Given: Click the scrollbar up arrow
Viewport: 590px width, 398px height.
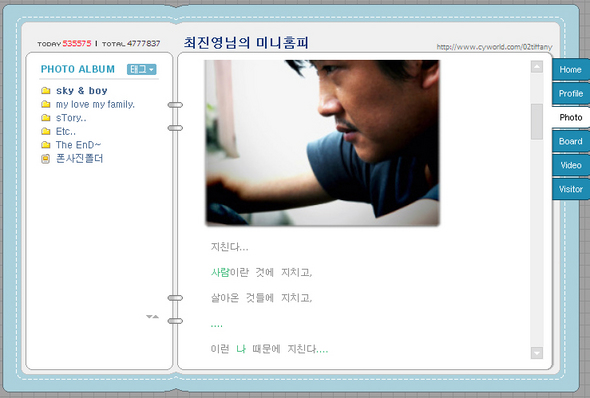Looking at the screenshot, I should [537, 67].
